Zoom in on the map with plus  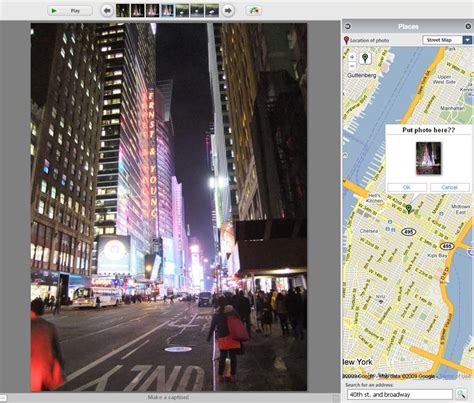pyautogui.click(x=352, y=57)
